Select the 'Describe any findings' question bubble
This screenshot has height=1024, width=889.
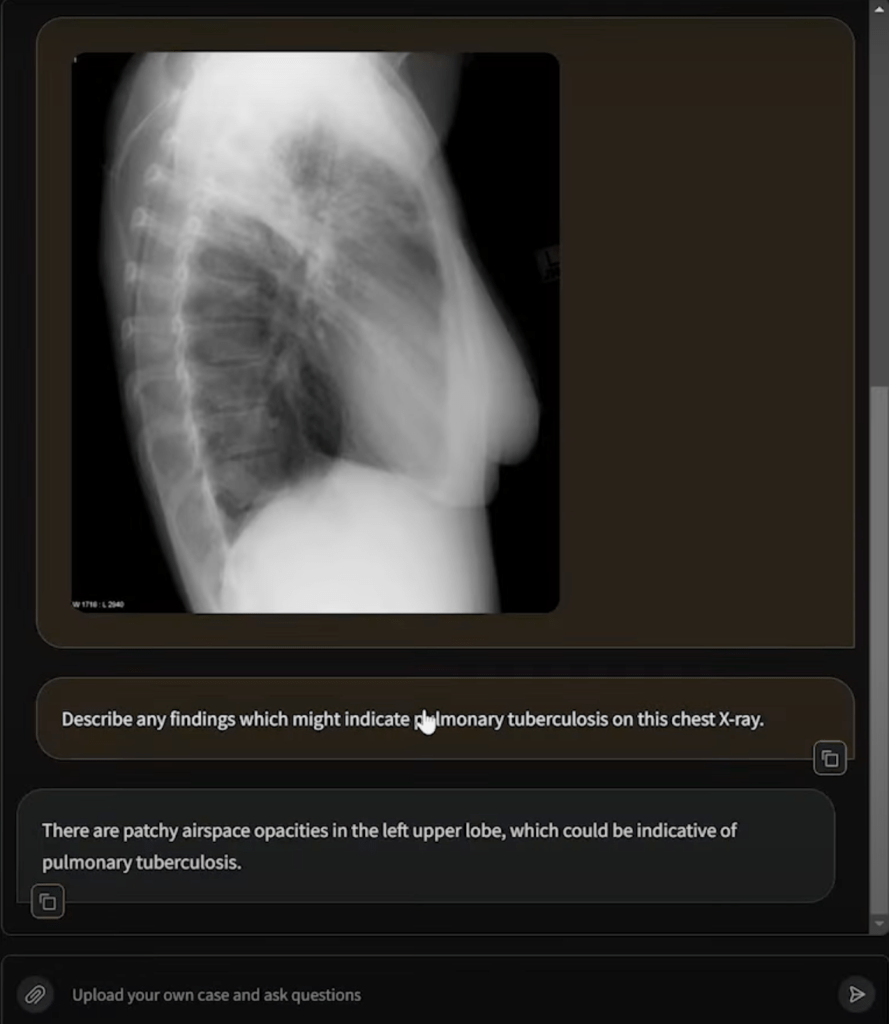point(445,718)
